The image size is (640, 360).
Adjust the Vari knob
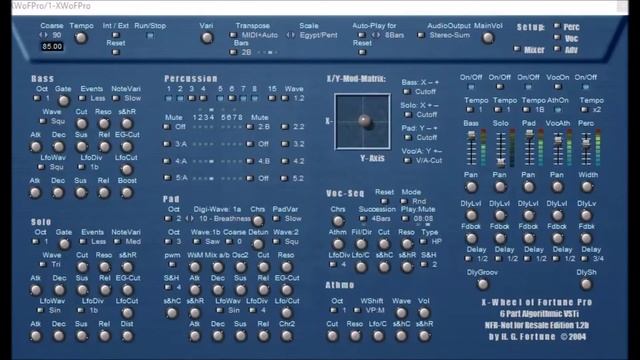pos(207,38)
